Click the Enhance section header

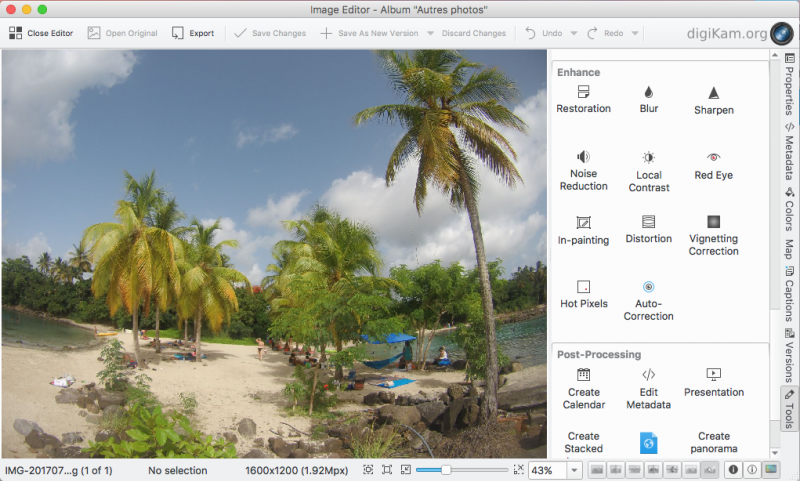[579, 72]
